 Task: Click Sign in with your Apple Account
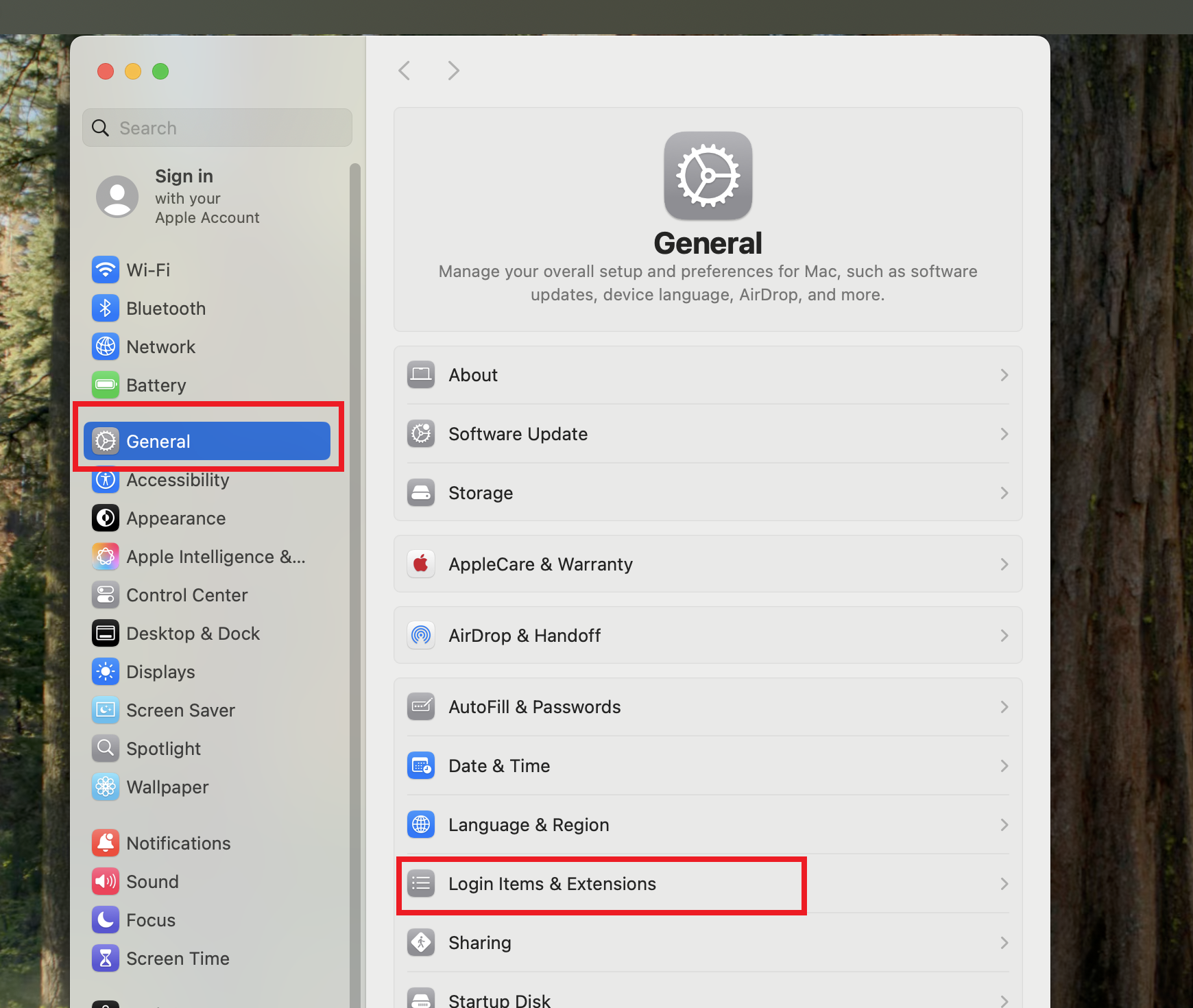click(206, 197)
